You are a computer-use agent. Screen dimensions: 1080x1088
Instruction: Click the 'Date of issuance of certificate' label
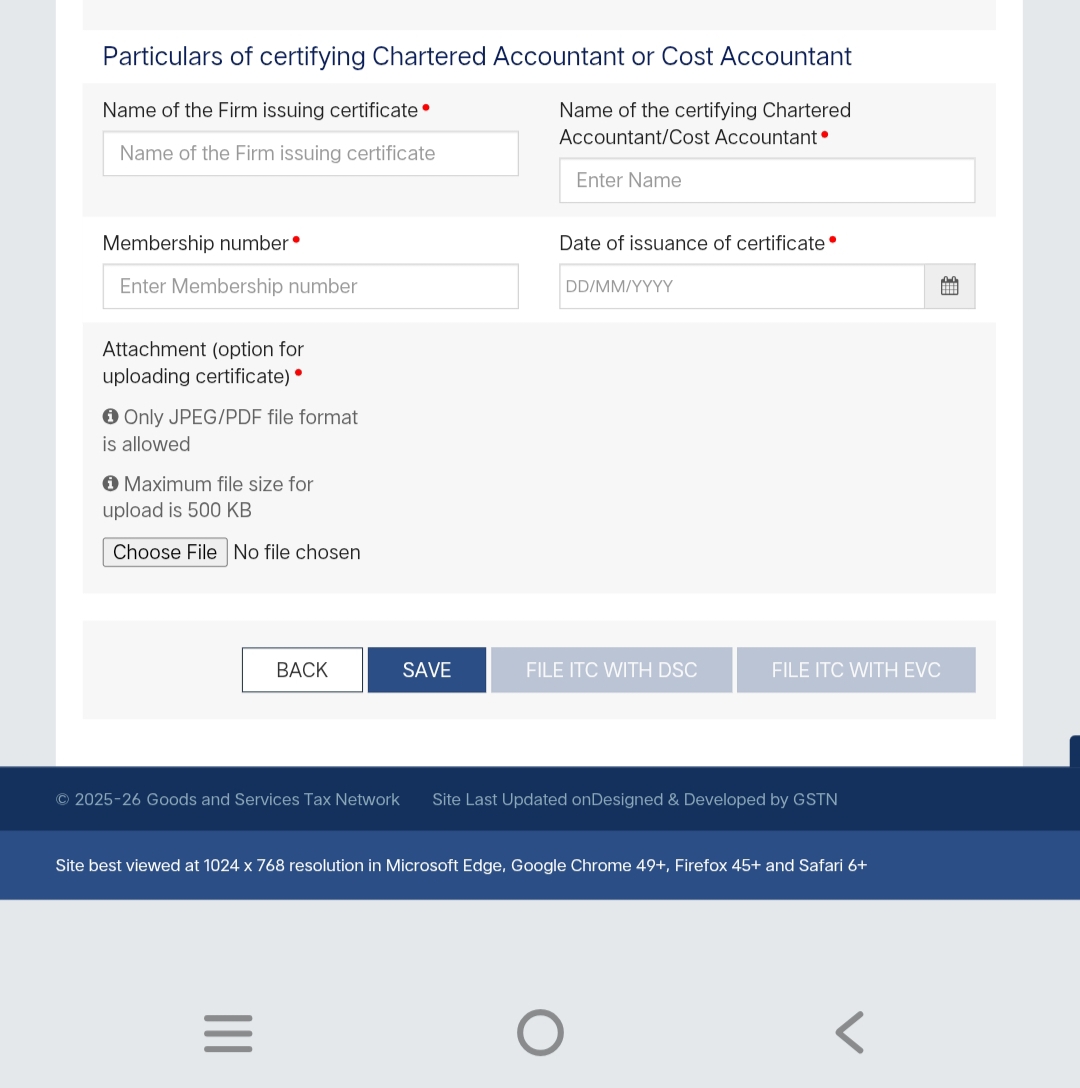[x=692, y=243]
